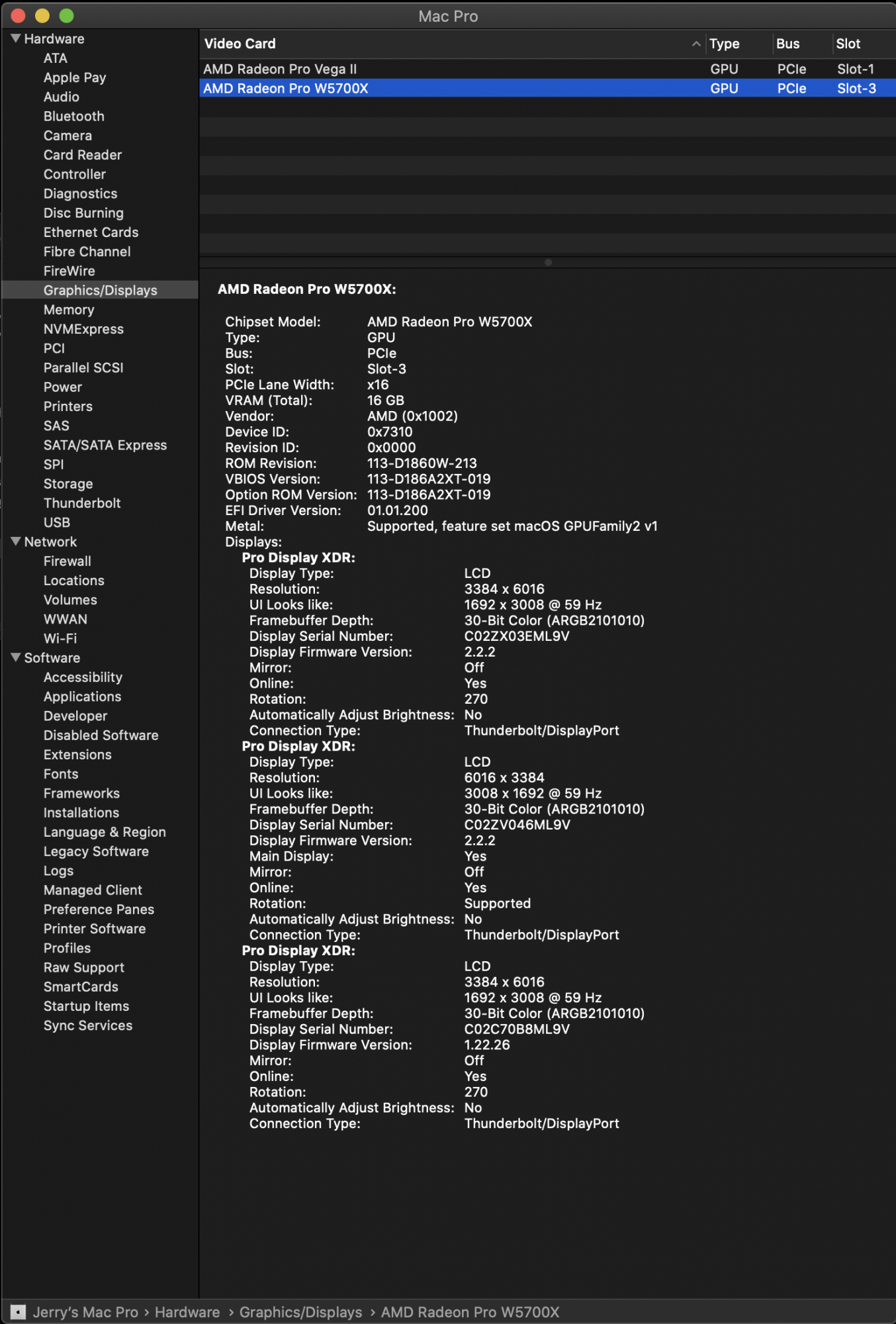Select Extensions under Software
The width and height of the screenshot is (896, 1324).
[77, 754]
